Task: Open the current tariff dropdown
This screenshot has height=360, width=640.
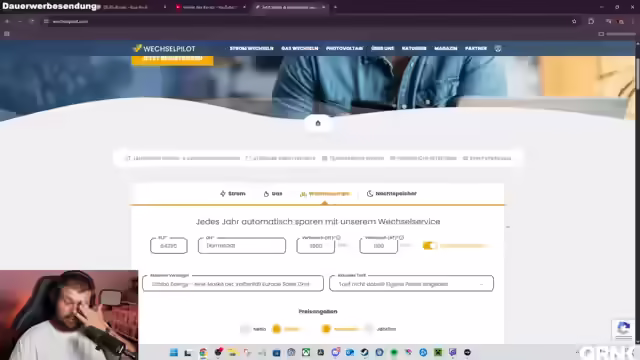Action: click(x=411, y=284)
